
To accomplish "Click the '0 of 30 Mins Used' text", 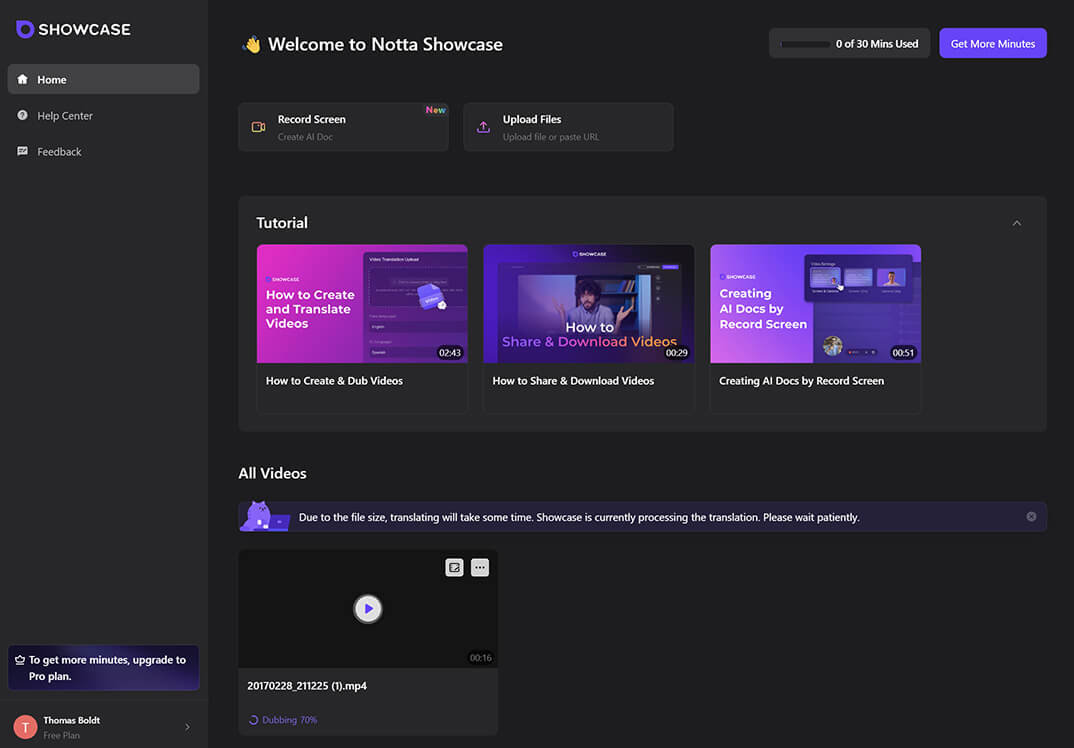I will click(x=877, y=44).
